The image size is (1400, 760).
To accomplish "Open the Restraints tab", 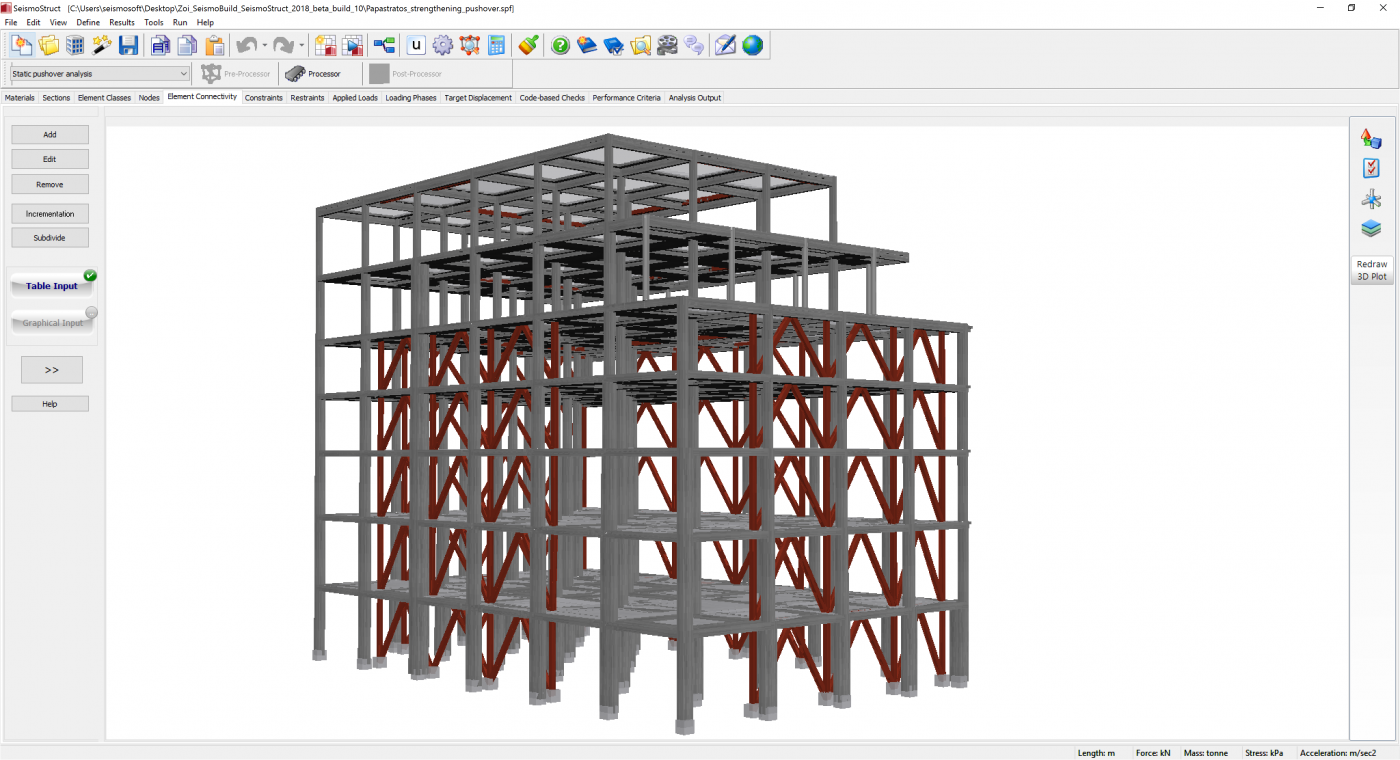I will point(308,98).
